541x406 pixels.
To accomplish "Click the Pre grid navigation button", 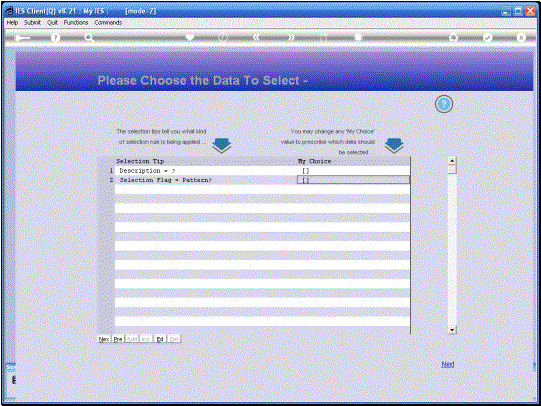I will click(x=118, y=339).
